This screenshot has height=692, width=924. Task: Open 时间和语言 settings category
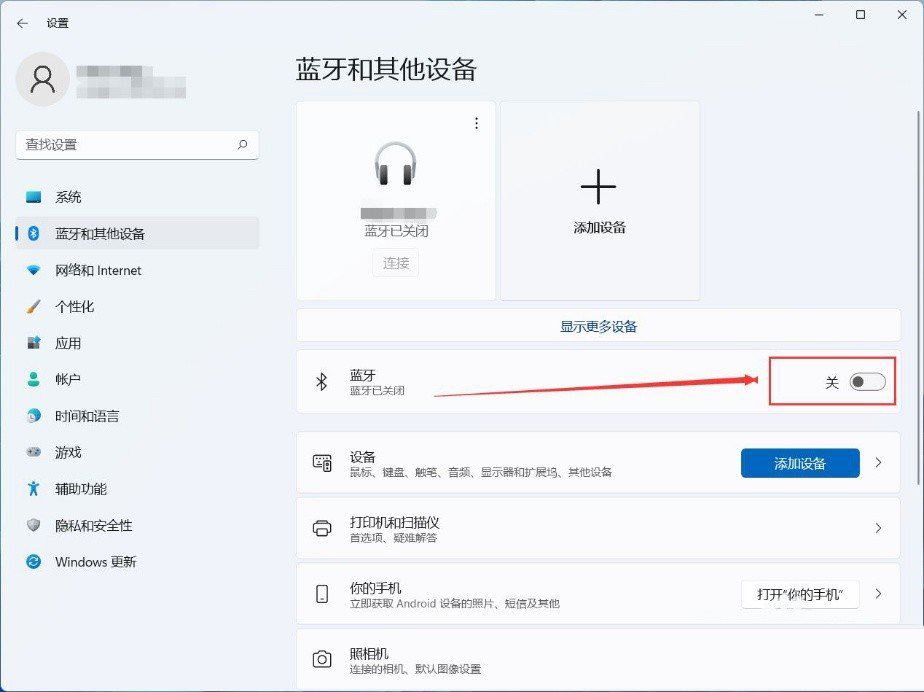pos(137,416)
